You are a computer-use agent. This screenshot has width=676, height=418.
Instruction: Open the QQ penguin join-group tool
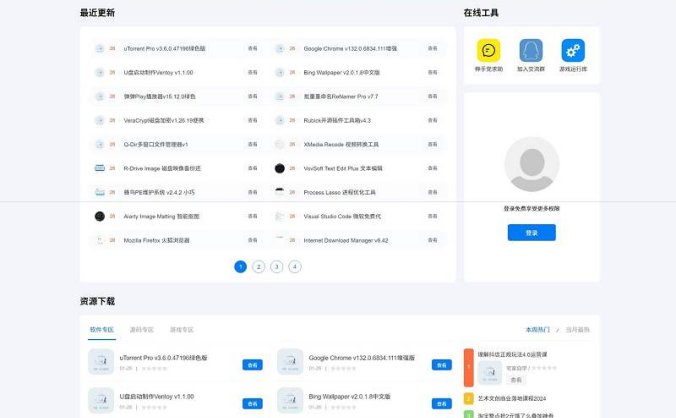[531, 50]
